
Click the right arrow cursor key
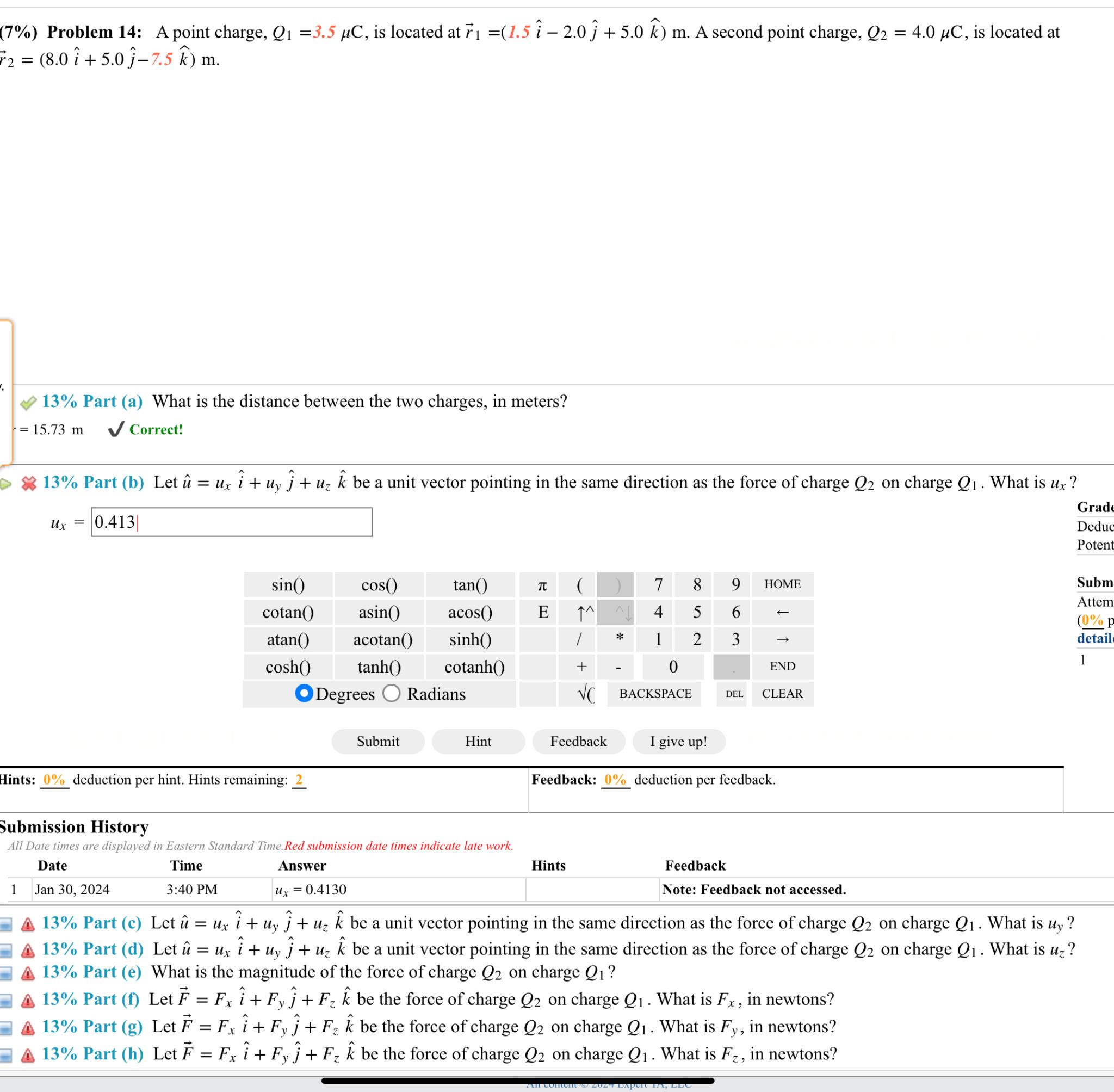782,639
